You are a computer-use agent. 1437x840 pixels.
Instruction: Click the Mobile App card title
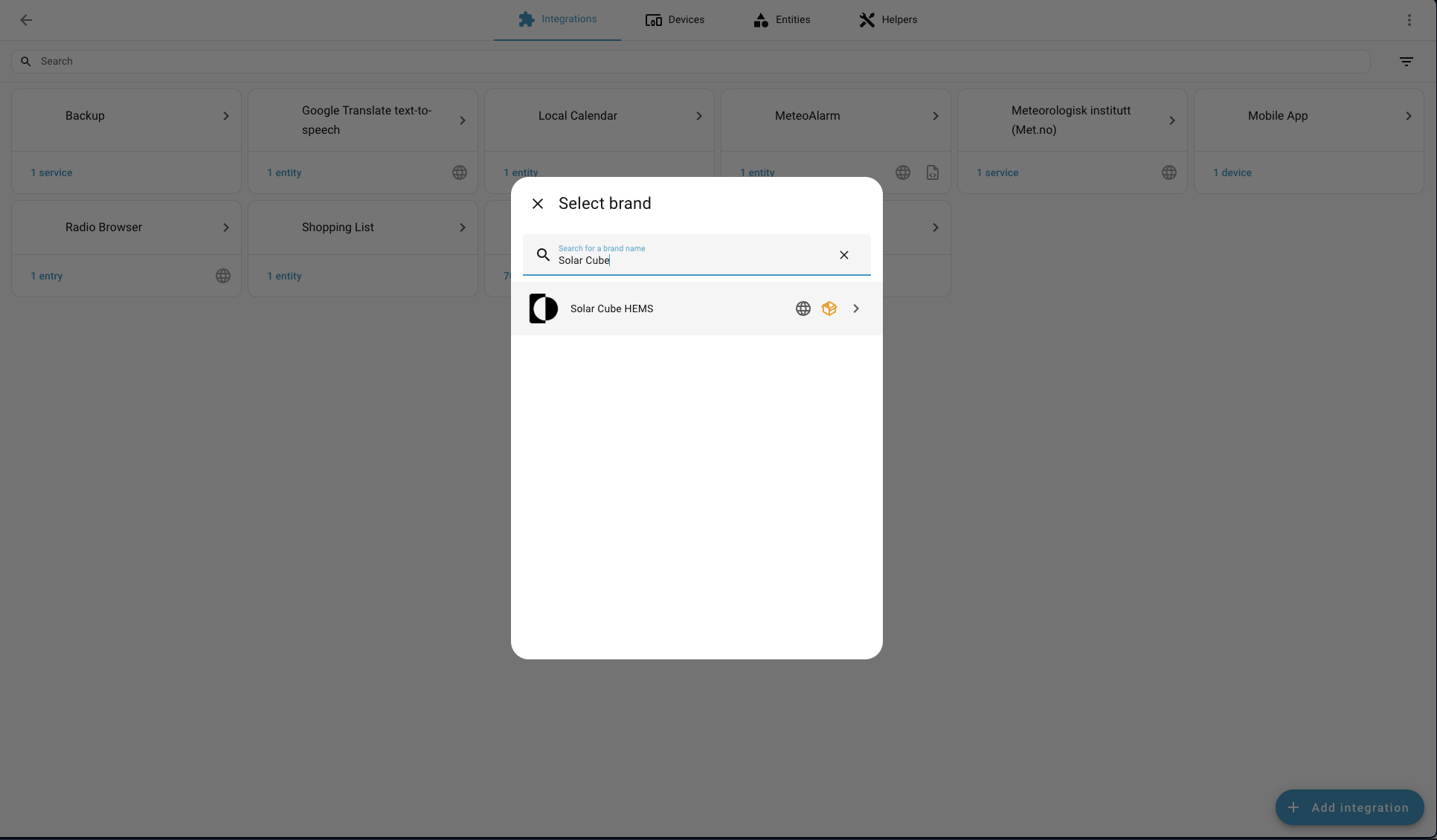click(x=1278, y=116)
